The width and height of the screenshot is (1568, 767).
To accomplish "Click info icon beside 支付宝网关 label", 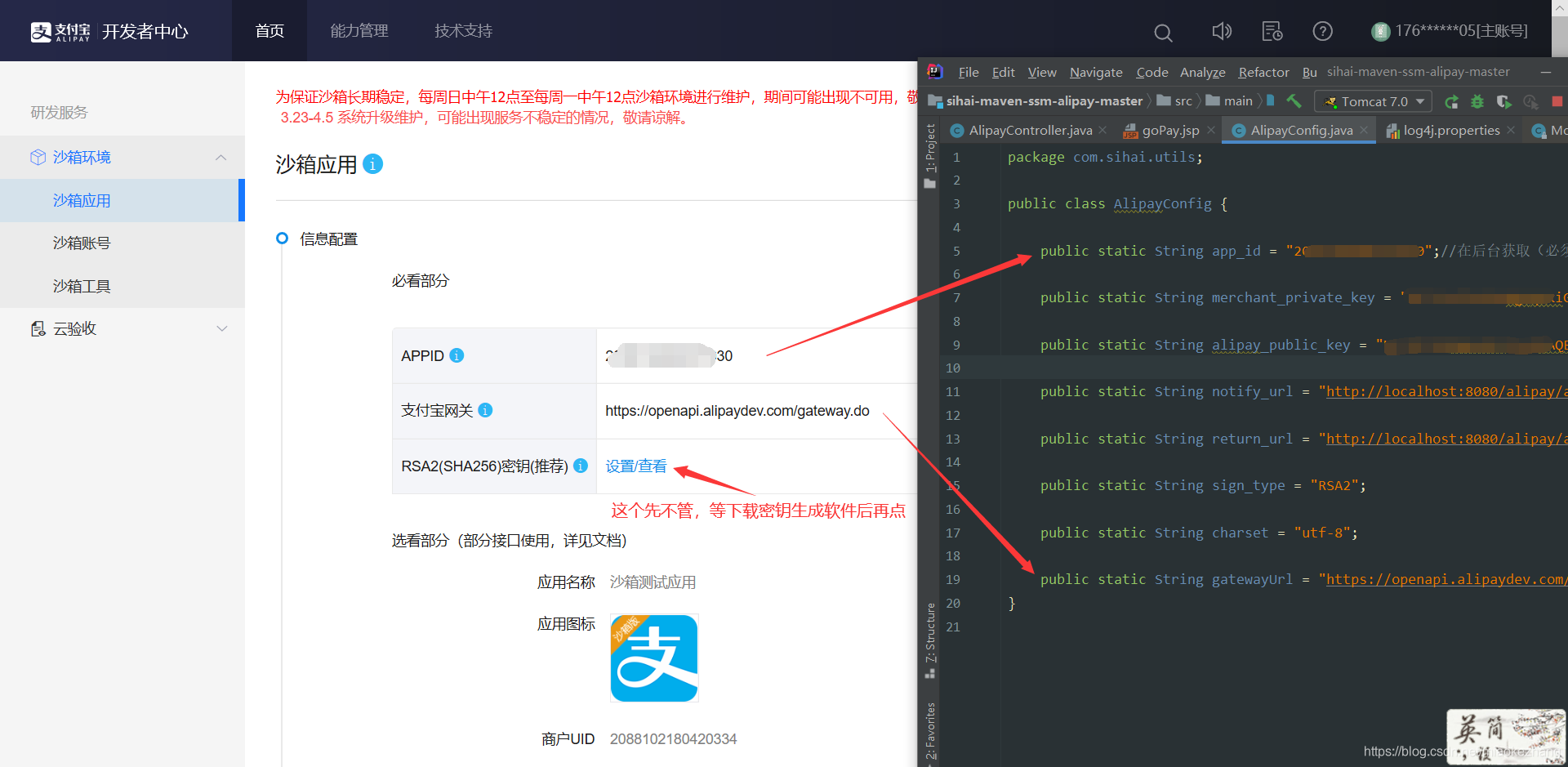I will (x=485, y=410).
